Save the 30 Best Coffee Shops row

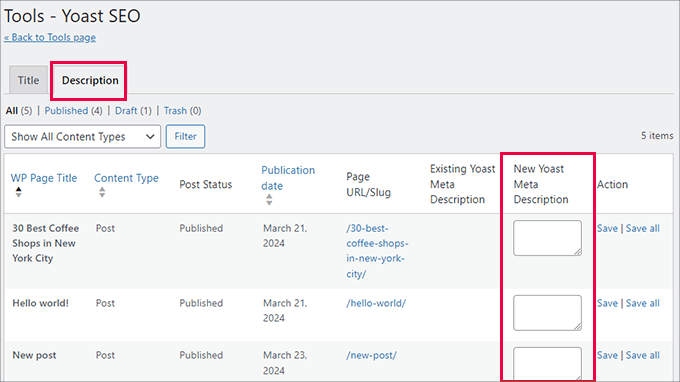pos(607,229)
